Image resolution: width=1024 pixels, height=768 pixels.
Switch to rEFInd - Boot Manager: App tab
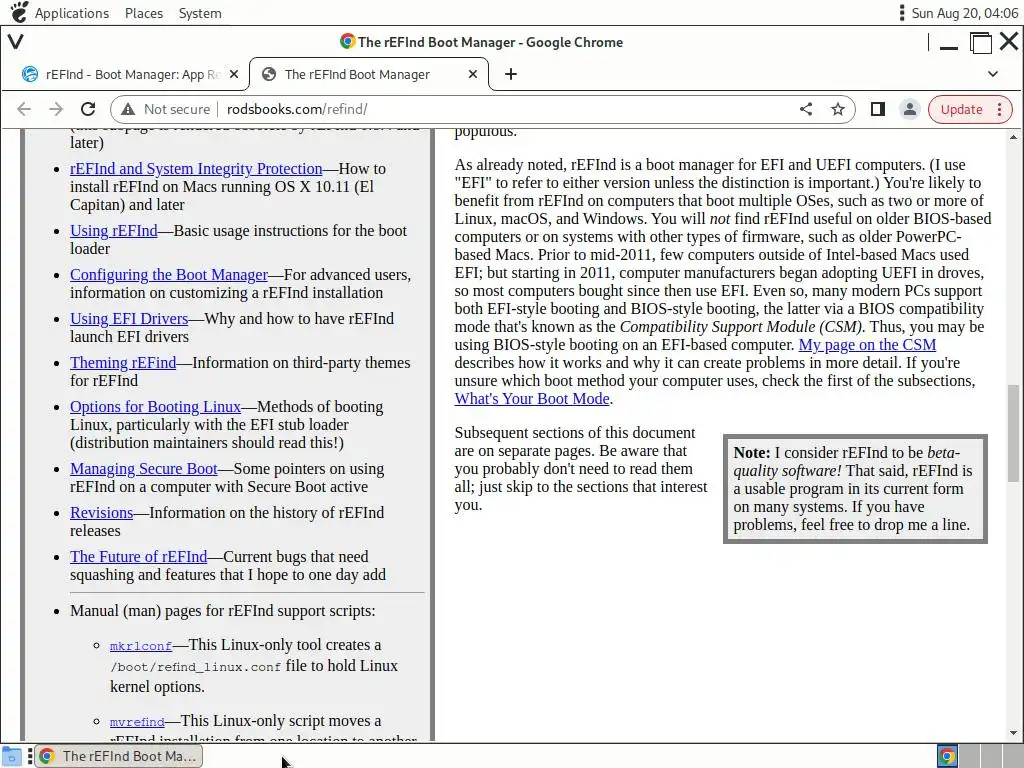click(x=131, y=74)
